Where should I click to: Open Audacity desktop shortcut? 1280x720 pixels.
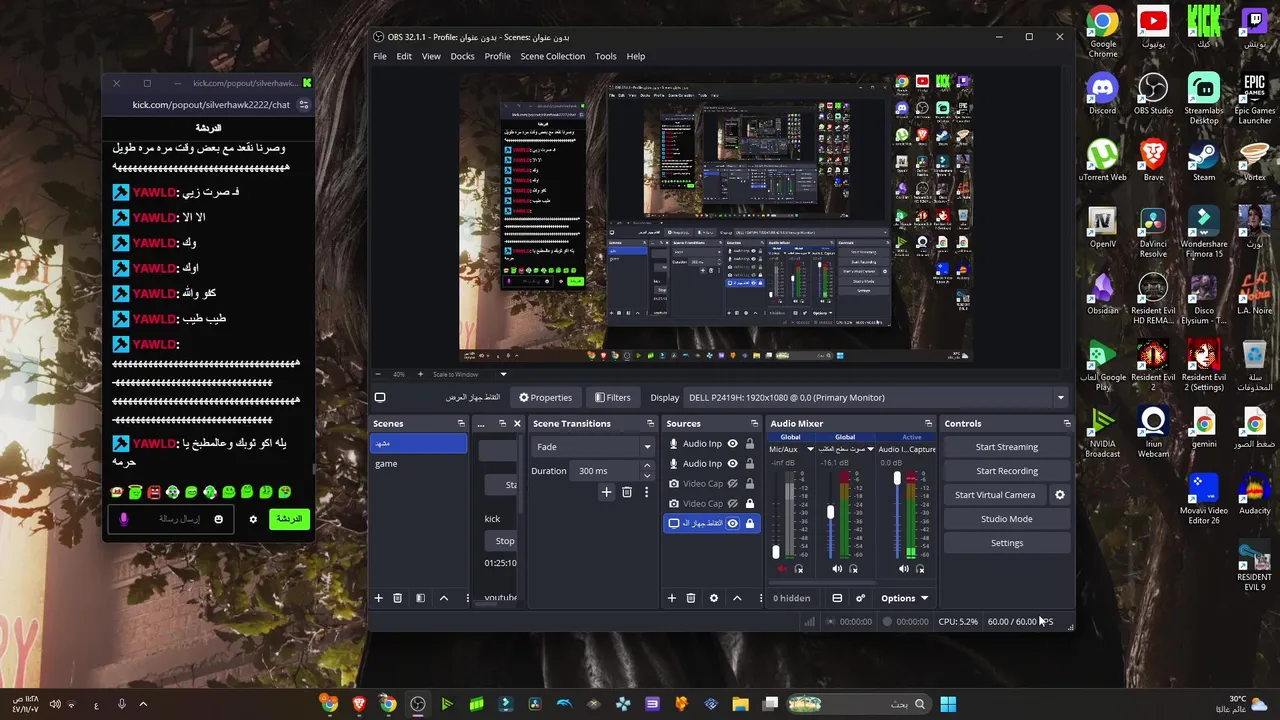[x=1254, y=495]
